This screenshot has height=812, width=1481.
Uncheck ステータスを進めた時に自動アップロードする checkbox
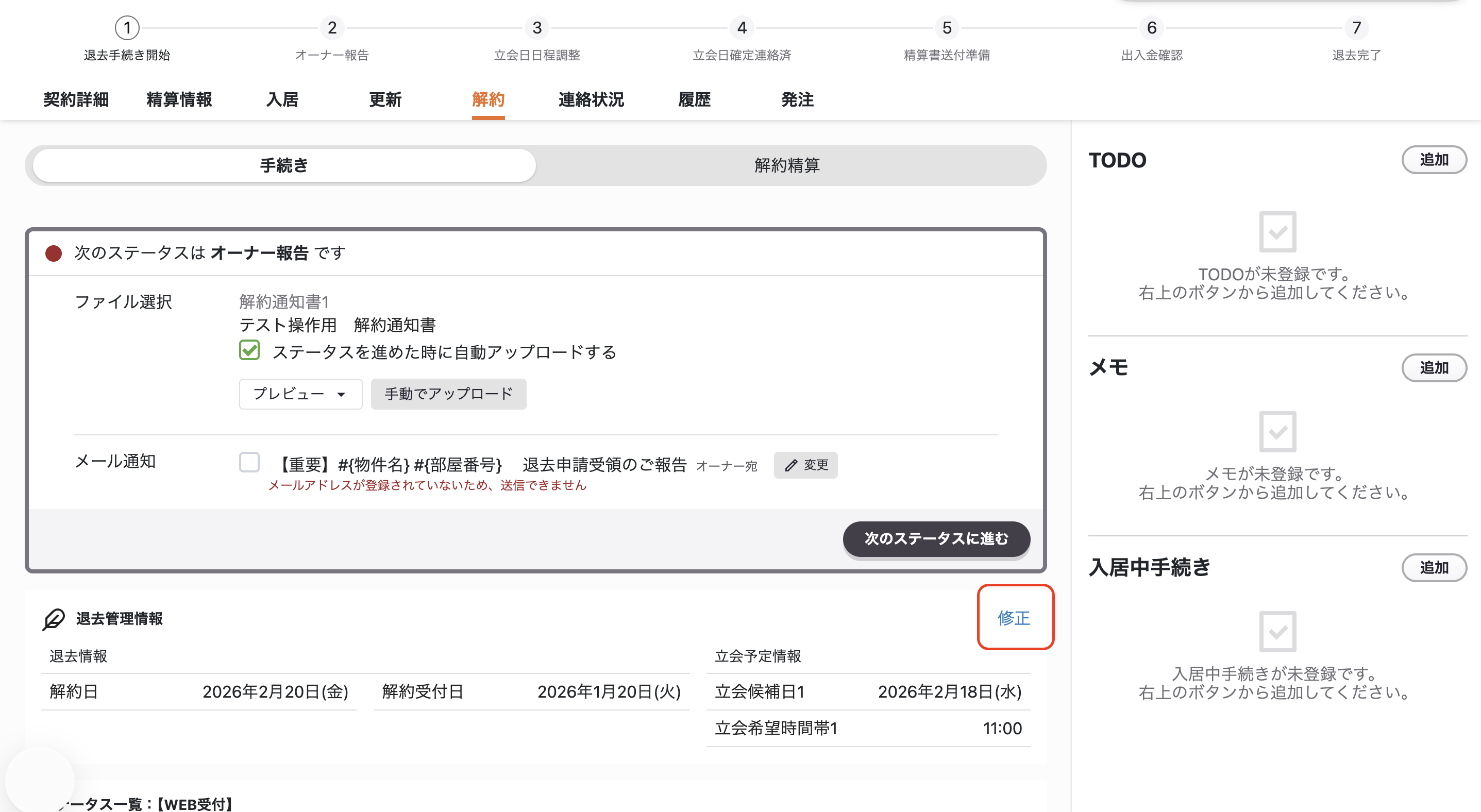[x=249, y=350]
